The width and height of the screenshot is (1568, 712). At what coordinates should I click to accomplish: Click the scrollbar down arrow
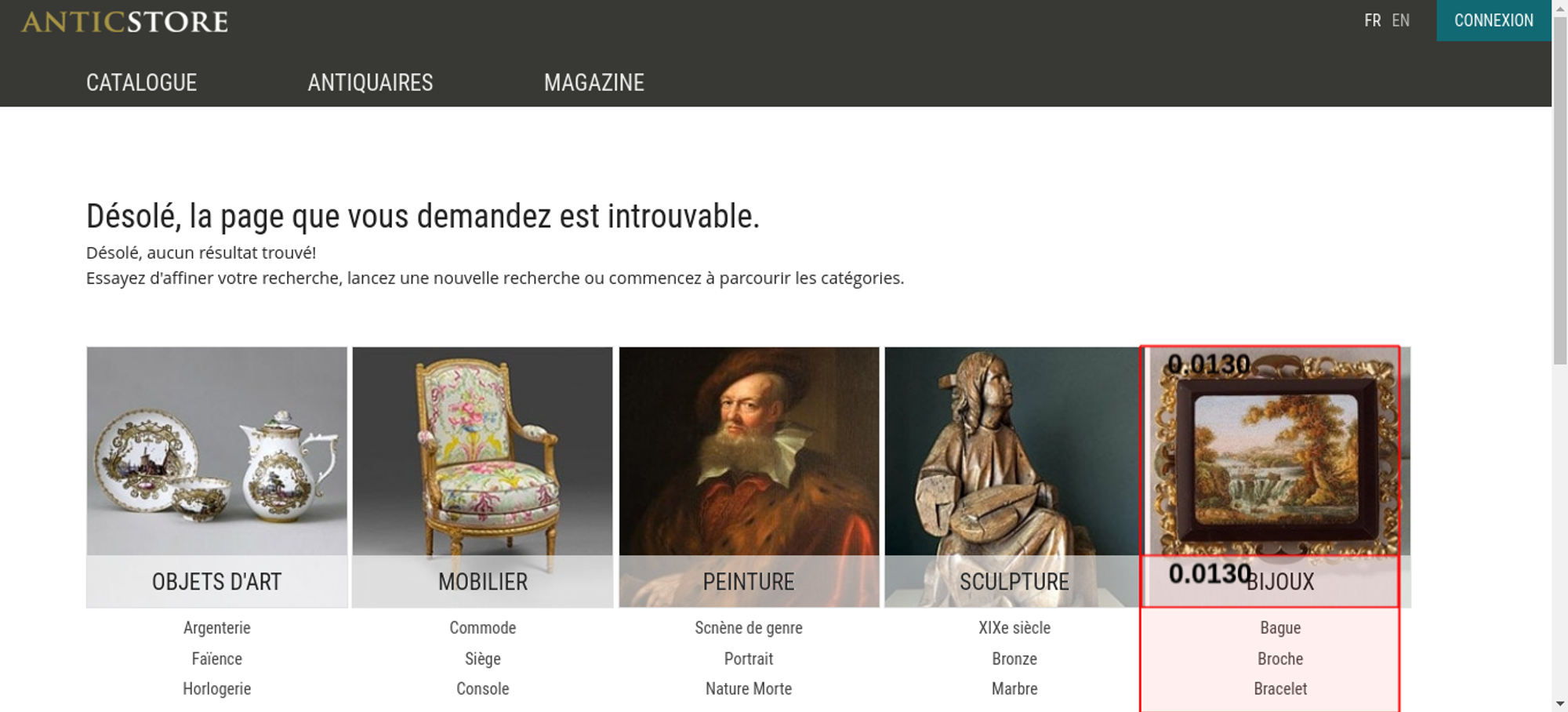coord(1560,703)
